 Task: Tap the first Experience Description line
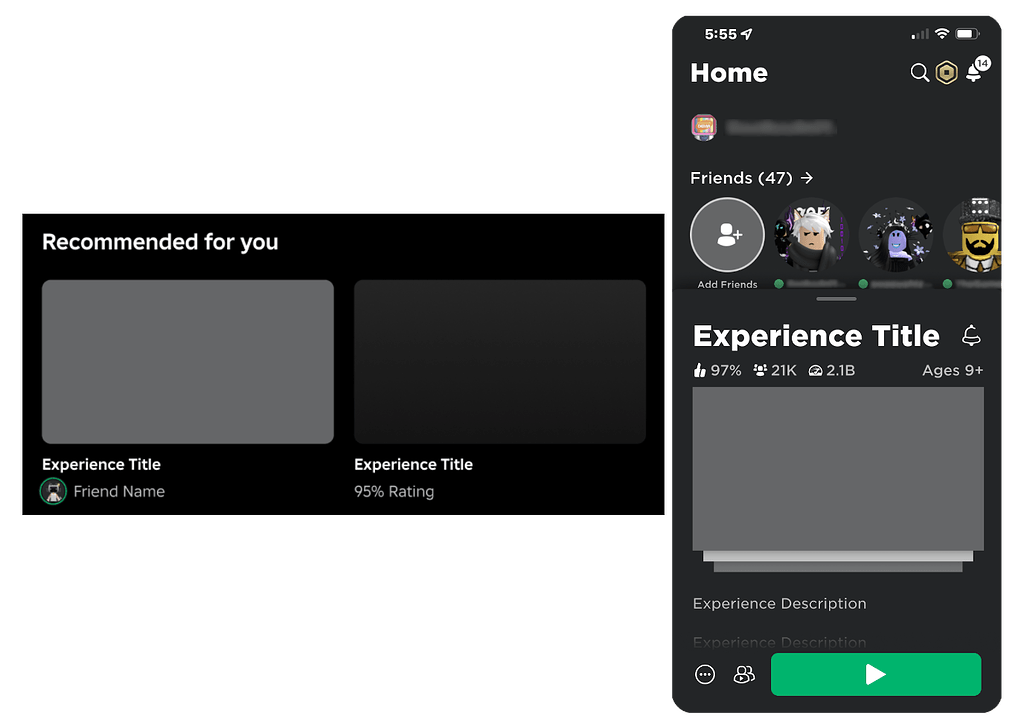[779, 603]
